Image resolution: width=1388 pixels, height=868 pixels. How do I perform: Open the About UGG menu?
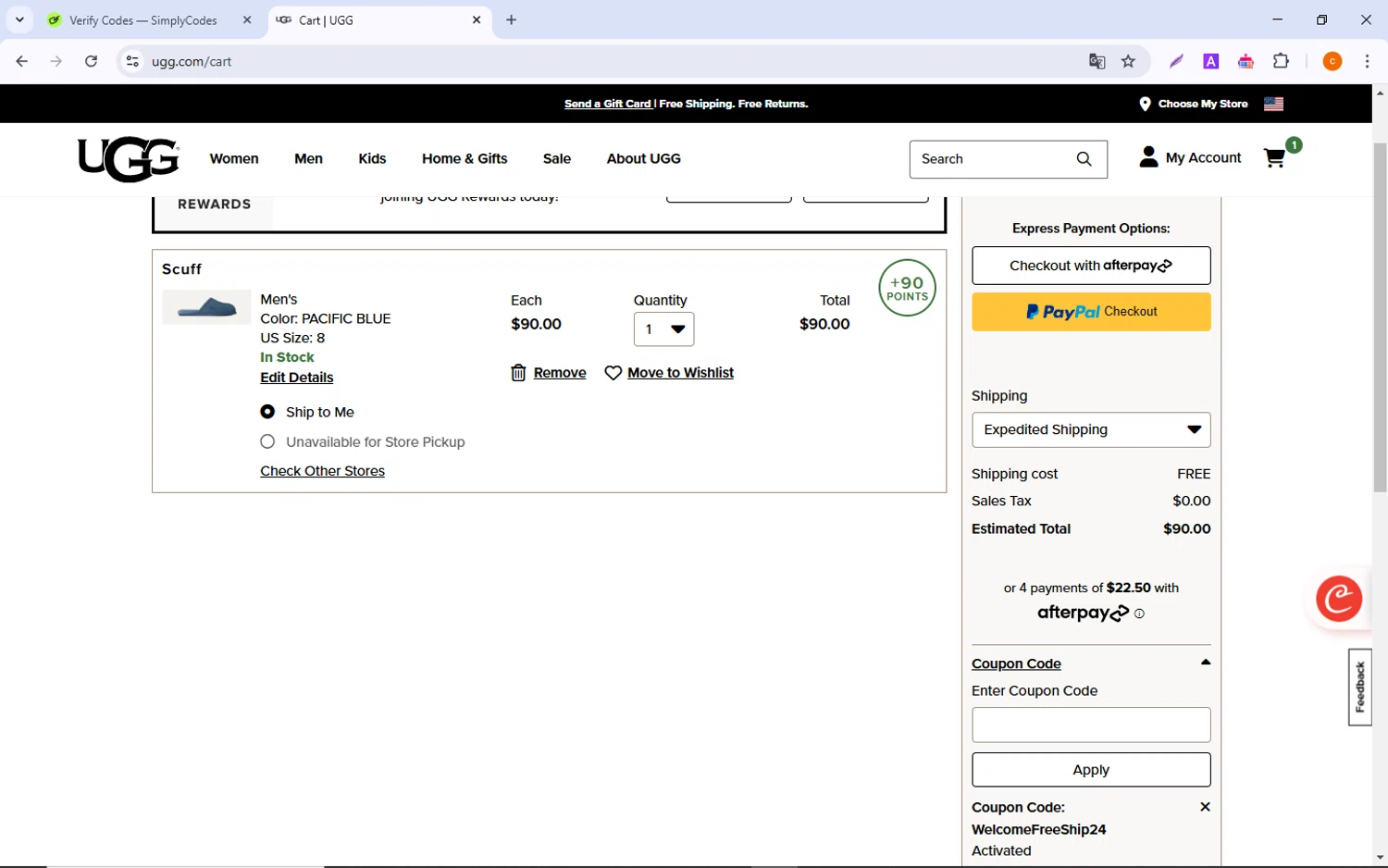644,158
